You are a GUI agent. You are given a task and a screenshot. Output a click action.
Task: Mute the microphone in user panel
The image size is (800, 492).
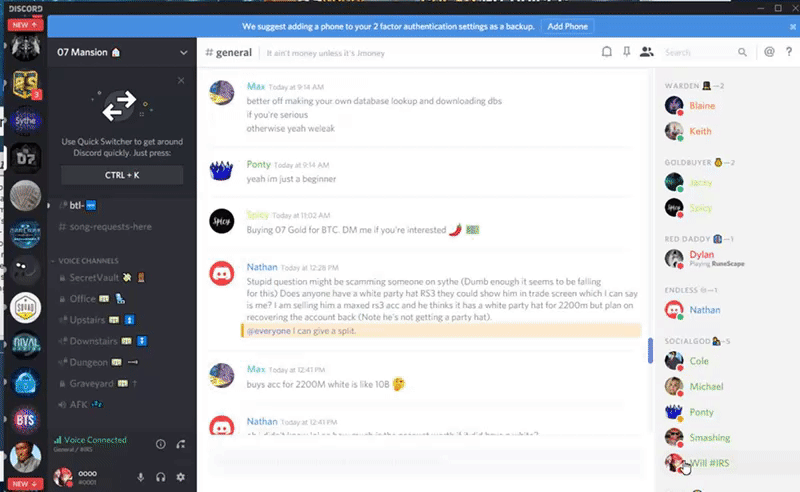pyautogui.click(x=140, y=477)
